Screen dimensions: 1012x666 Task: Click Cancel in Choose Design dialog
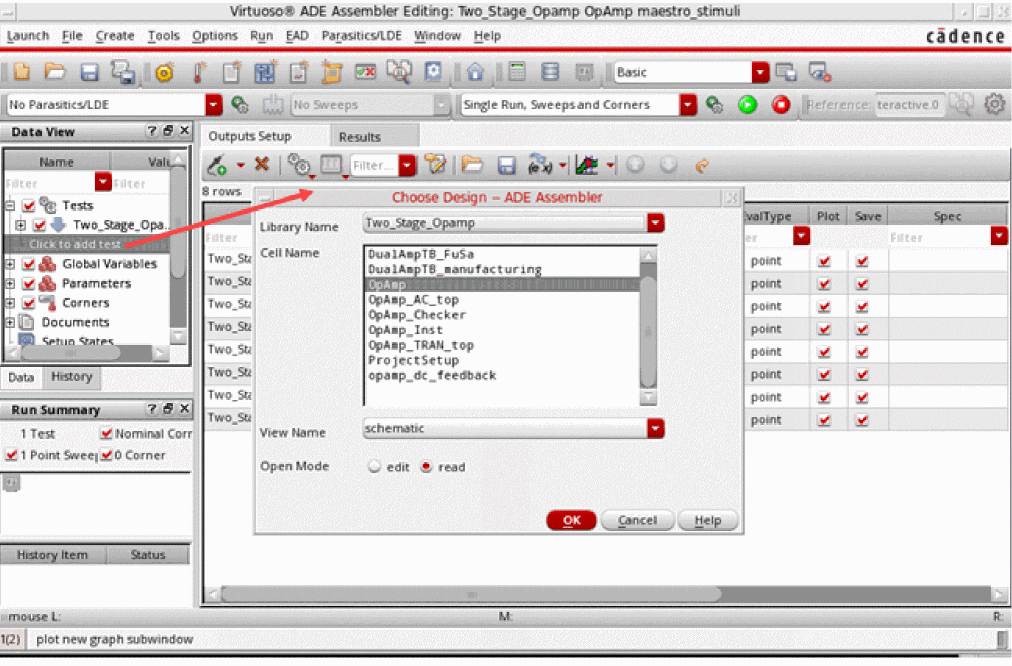pyautogui.click(x=638, y=520)
